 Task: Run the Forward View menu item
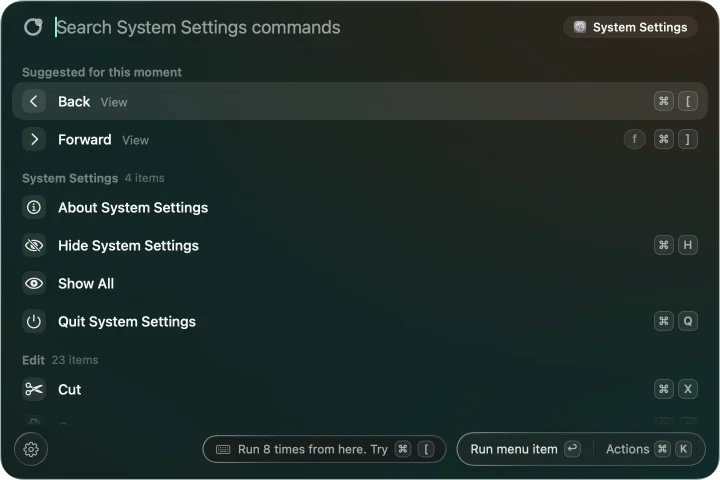360,139
